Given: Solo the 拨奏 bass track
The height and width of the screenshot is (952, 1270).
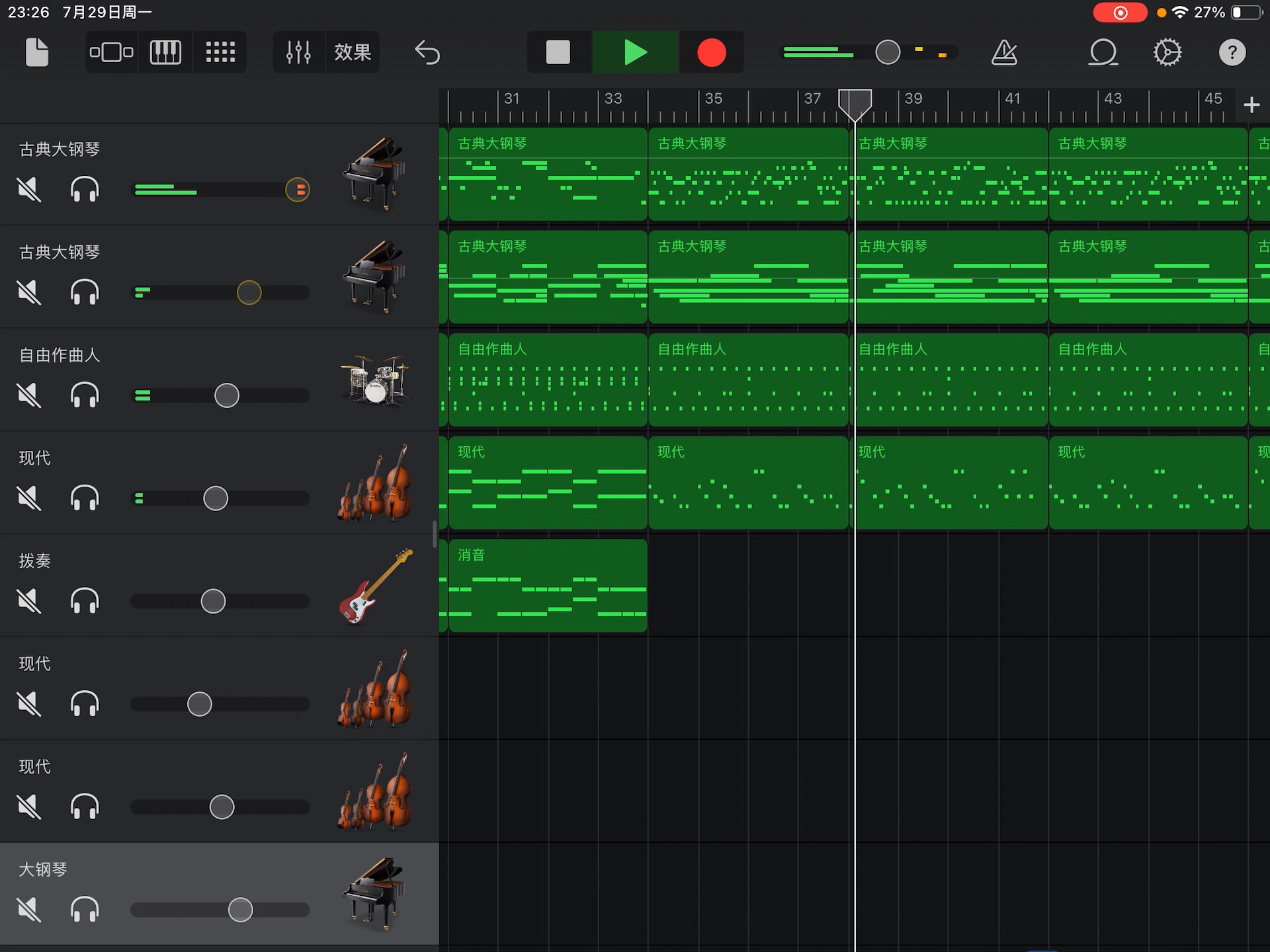Looking at the screenshot, I should (x=85, y=601).
